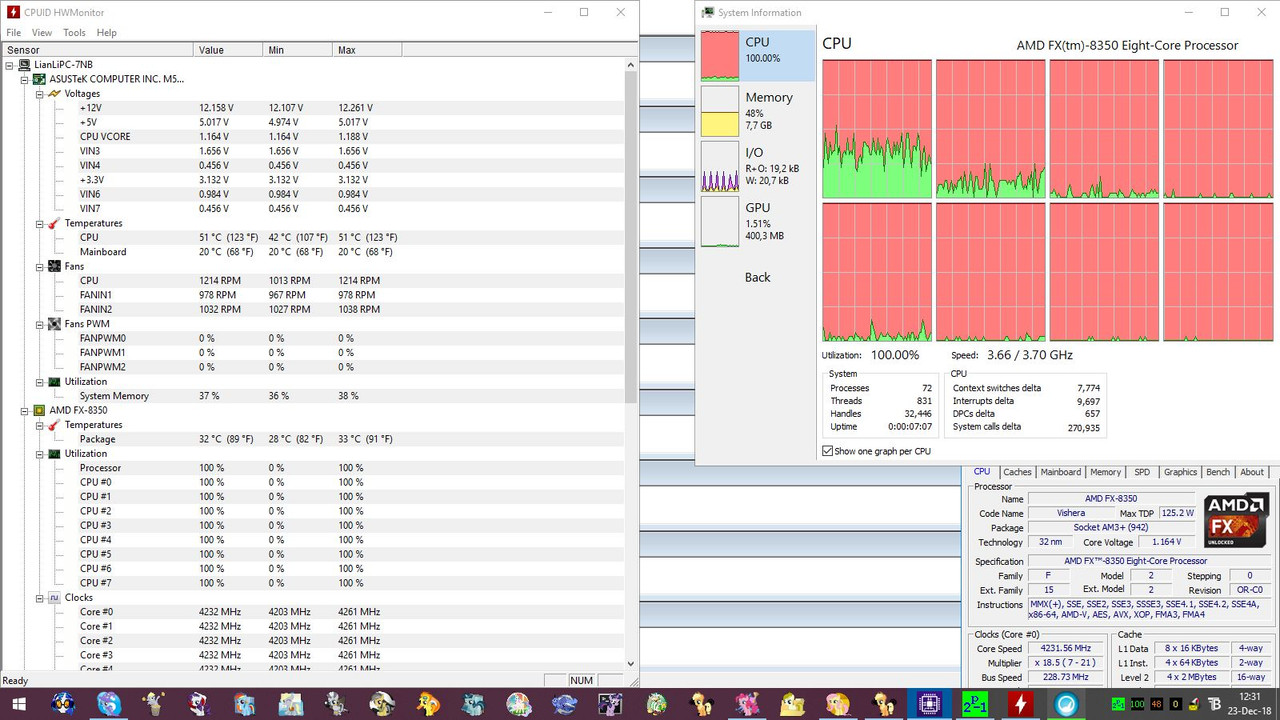The width and height of the screenshot is (1280, 720).
Task: Click the round blue taskbar icon
Action: pos(1066,702)
